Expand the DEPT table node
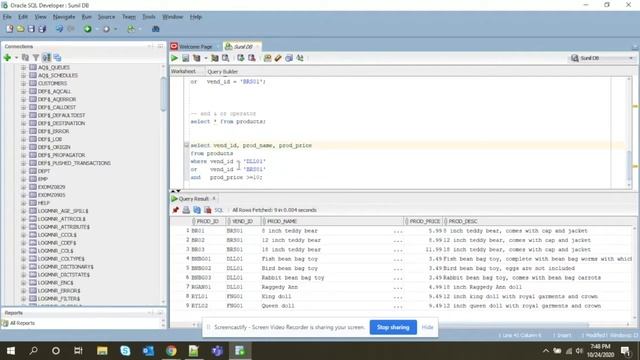This screenshot has height=360, width=640. tap(23, 171)
